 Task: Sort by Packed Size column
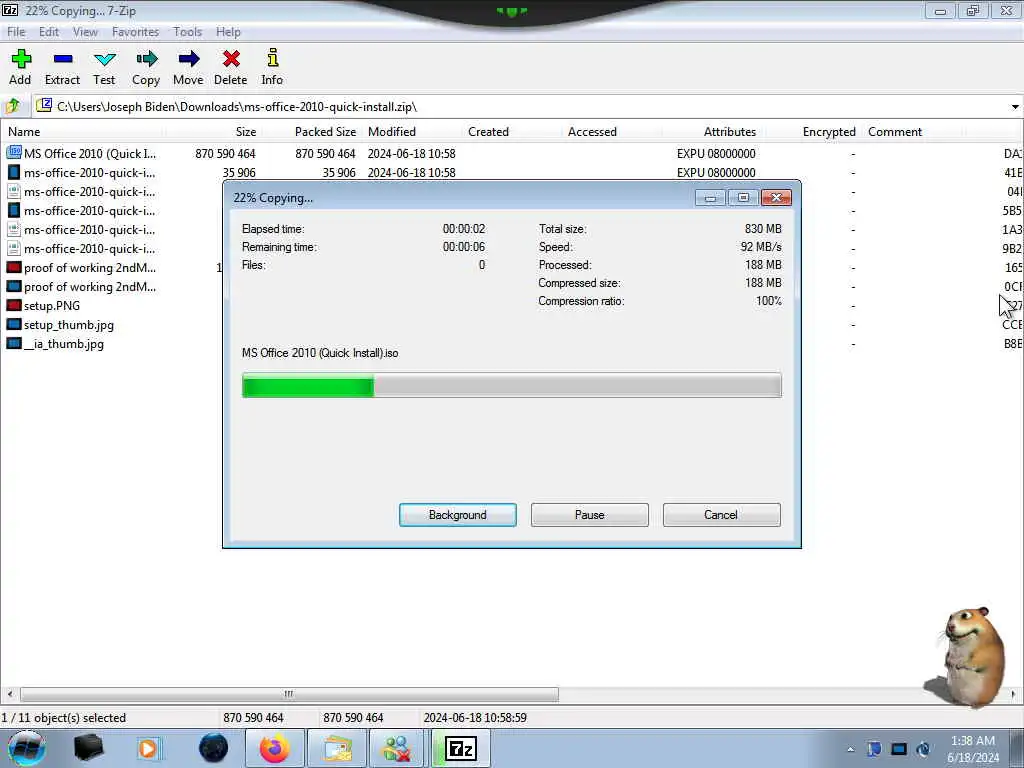312,131
